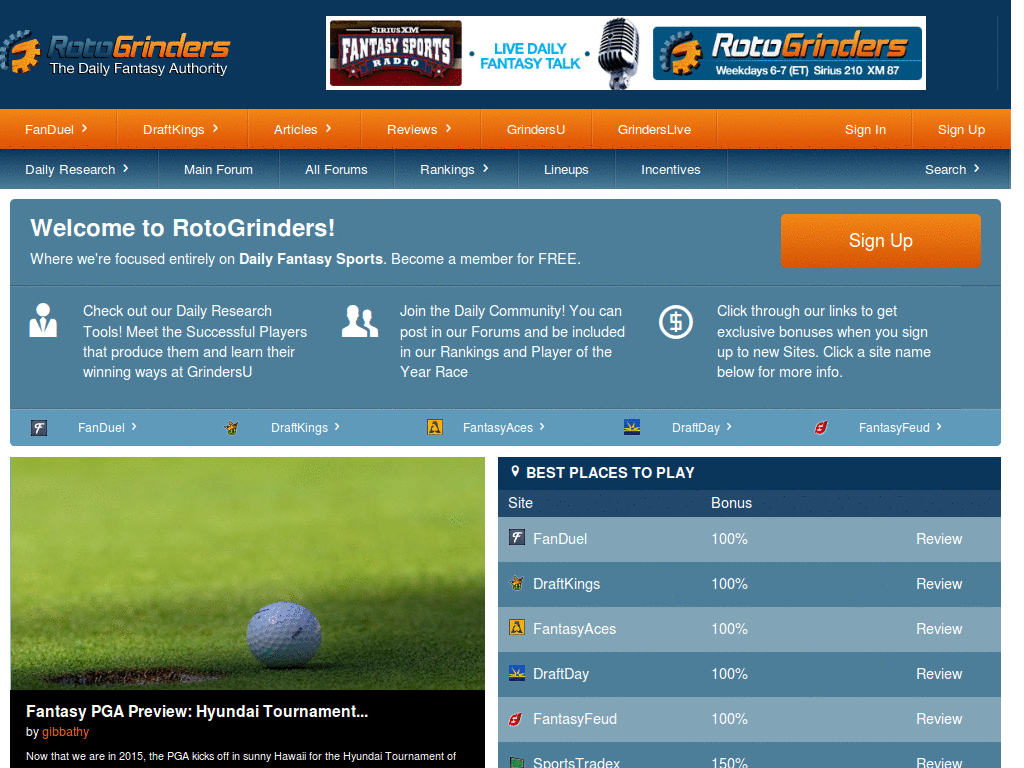Click the DraftKings icon in the sites strip

coord(231,428)
